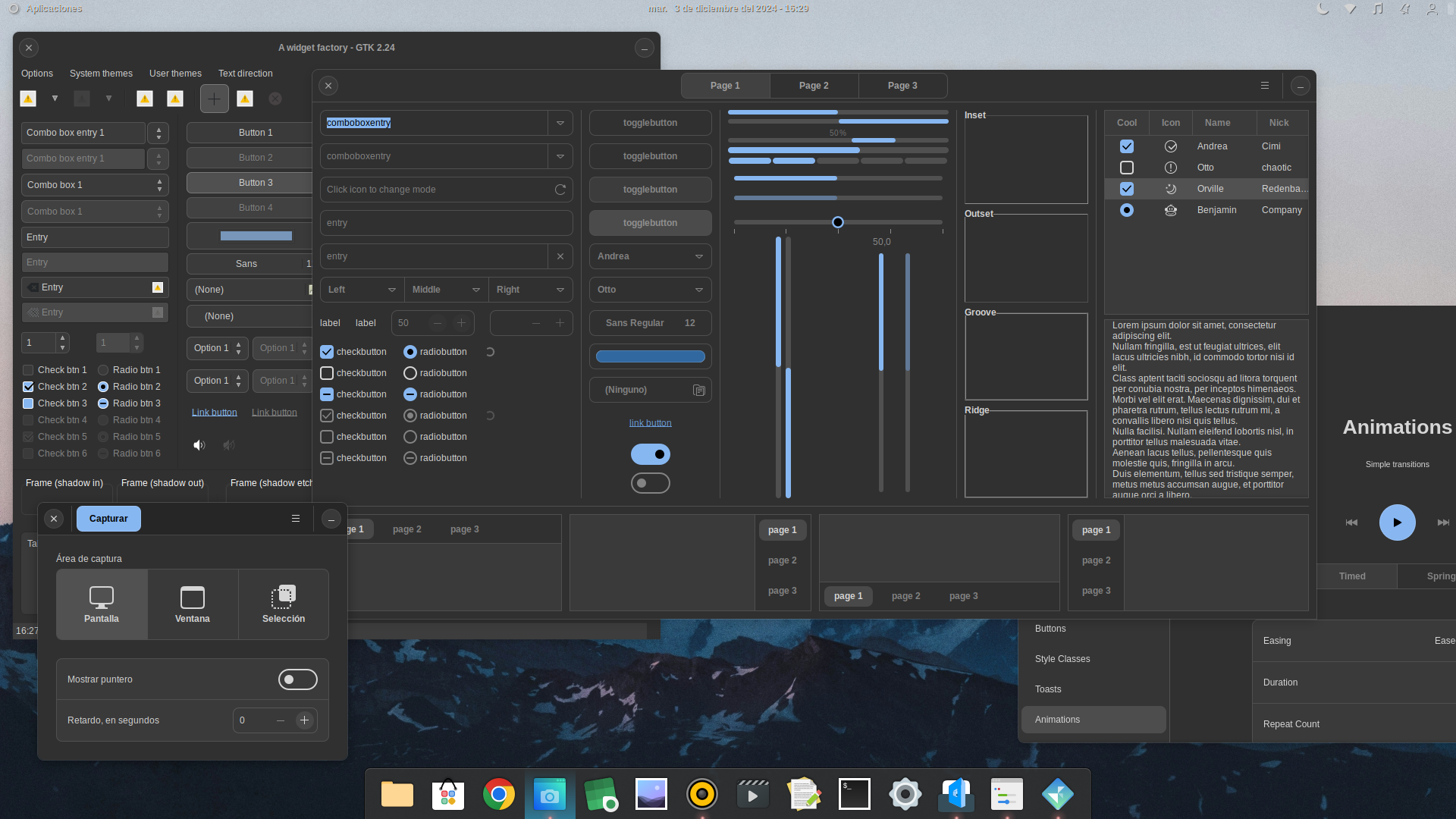The image size is (1456, 819).
Task: Open the hamburger menu in the GTK3 header bar
Action: pos(1265,86)
